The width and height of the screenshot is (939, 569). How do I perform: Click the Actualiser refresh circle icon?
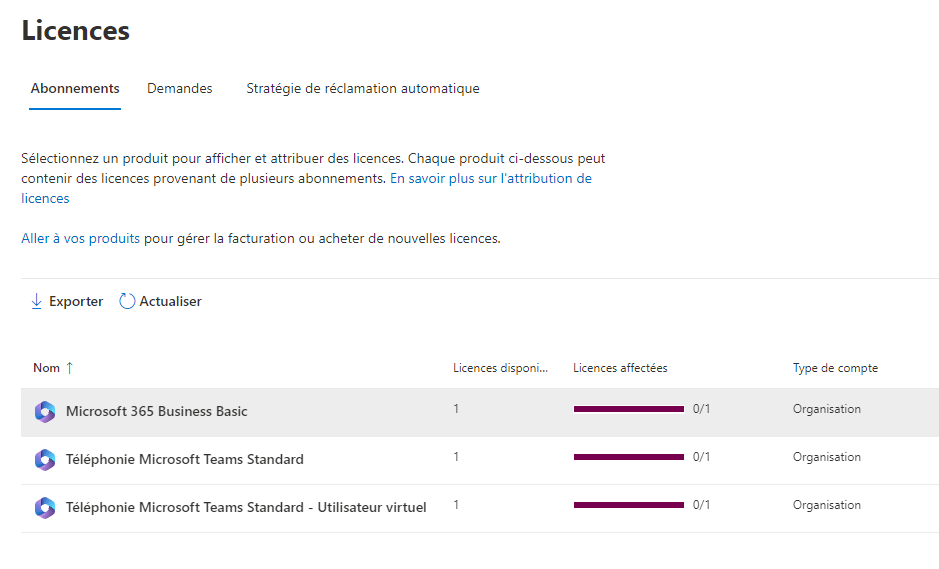tap(127, 301)
